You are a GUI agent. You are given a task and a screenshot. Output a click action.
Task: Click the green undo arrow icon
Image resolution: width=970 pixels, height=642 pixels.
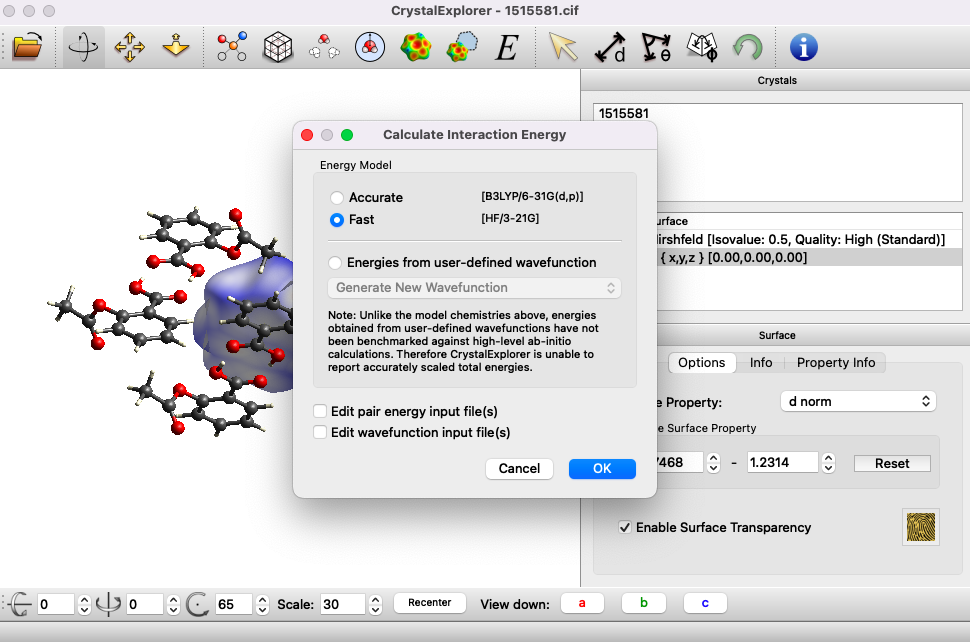(x=748, y=47)
